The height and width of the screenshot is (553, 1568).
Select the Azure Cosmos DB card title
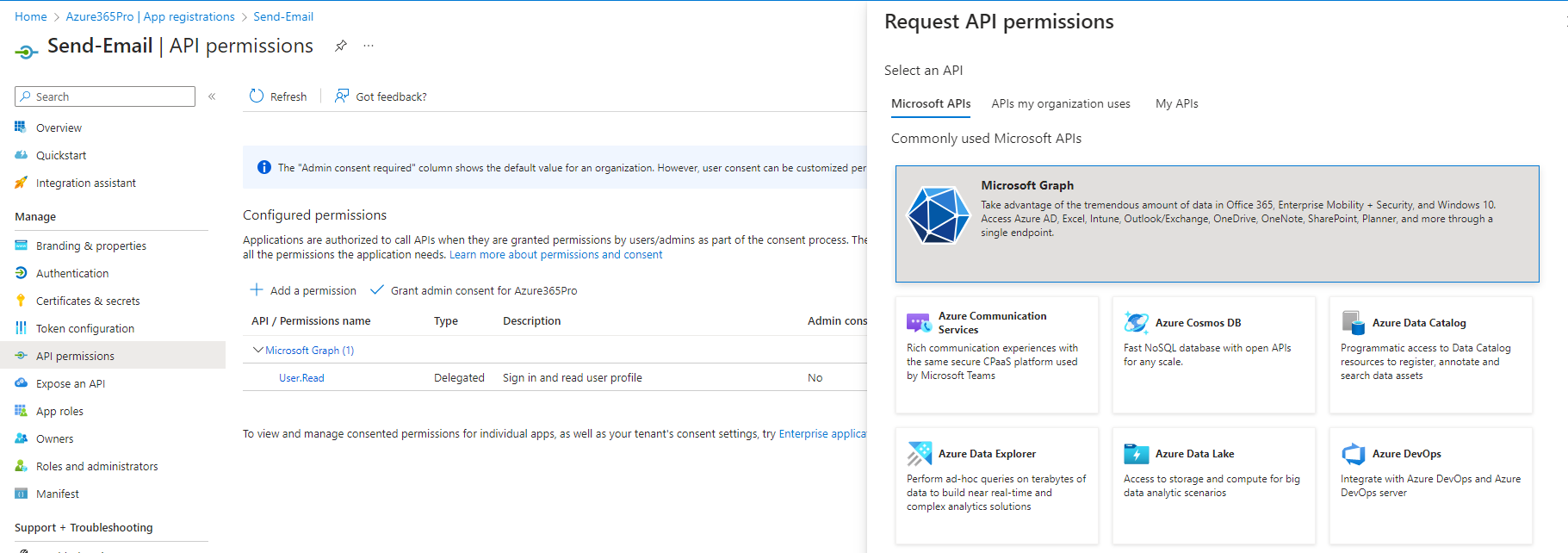[1198, 323]
